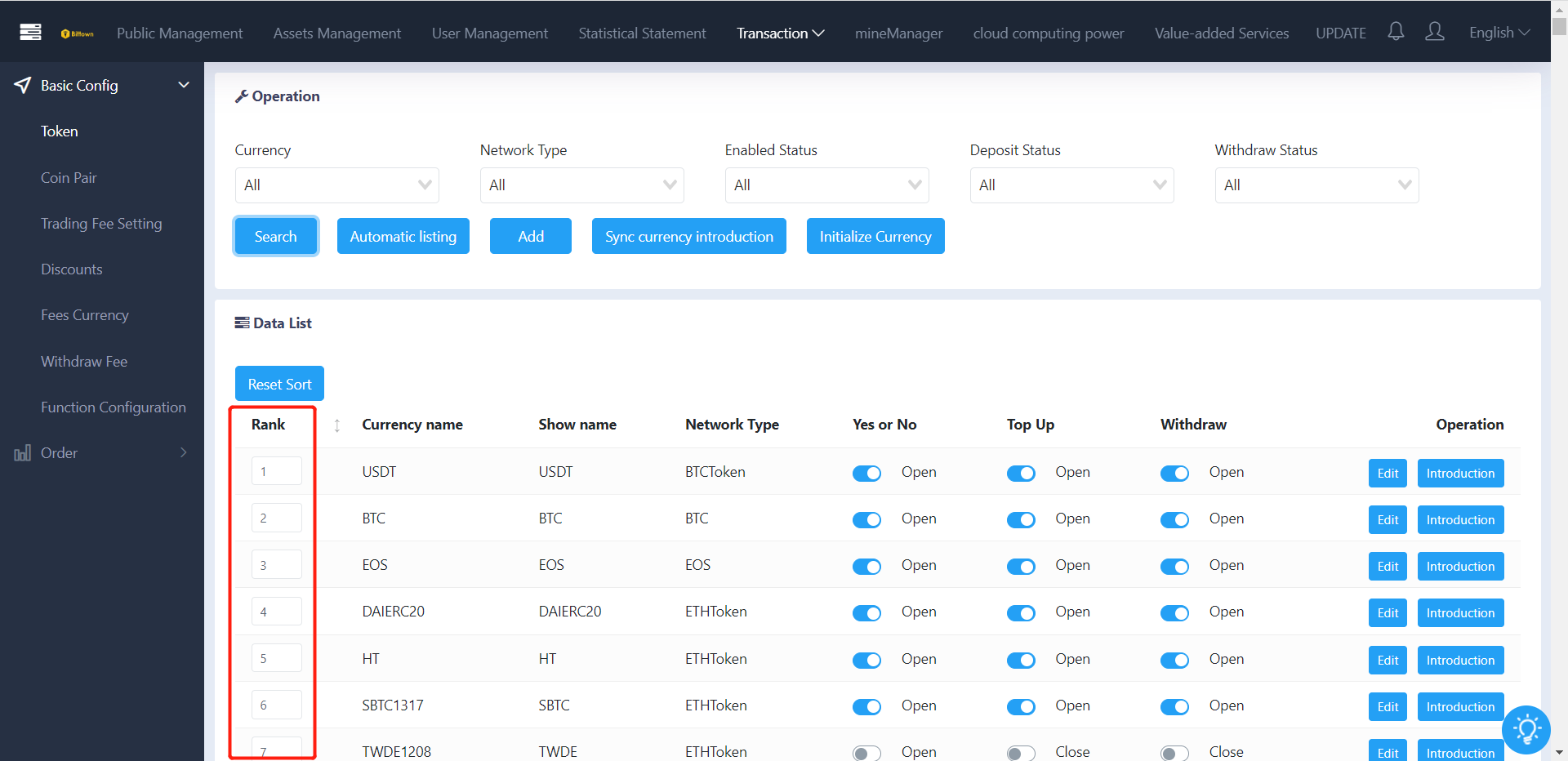Screen dimensions: 1568x761
Task: Open Fees Currency in the sidebar
Action: click(85, 315)
